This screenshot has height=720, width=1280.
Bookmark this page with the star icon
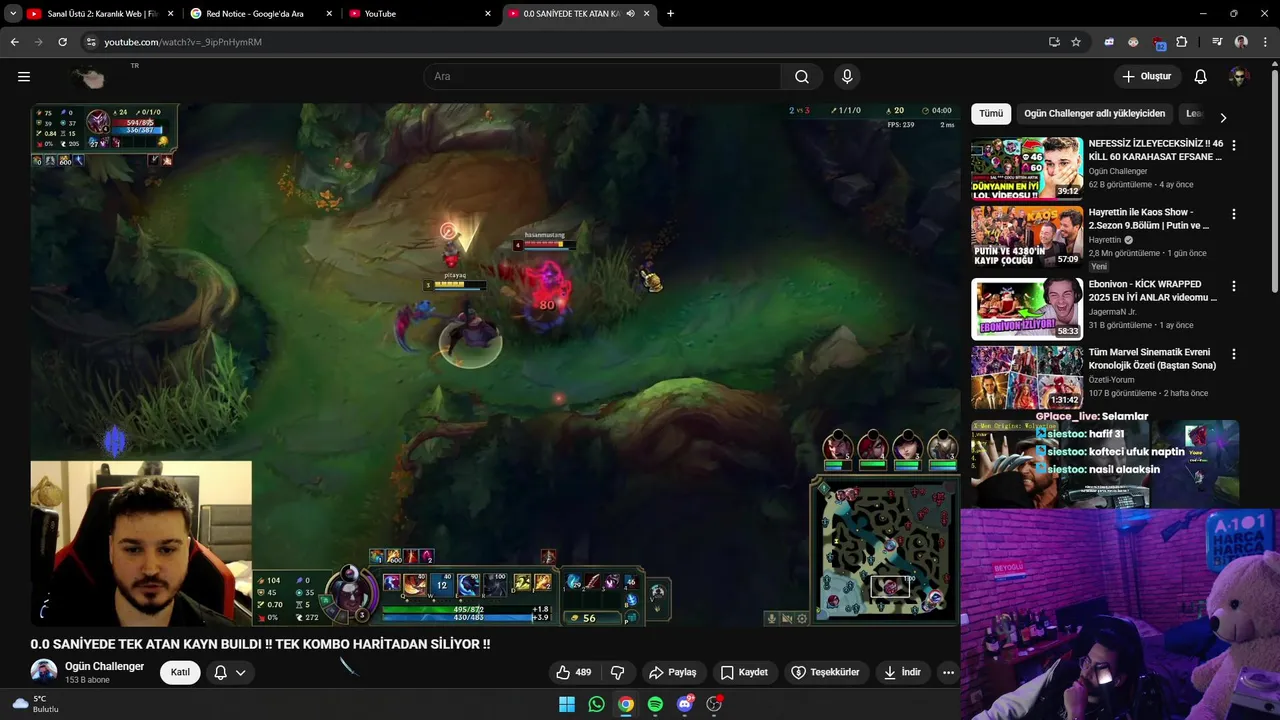[x=1076, y=42]
